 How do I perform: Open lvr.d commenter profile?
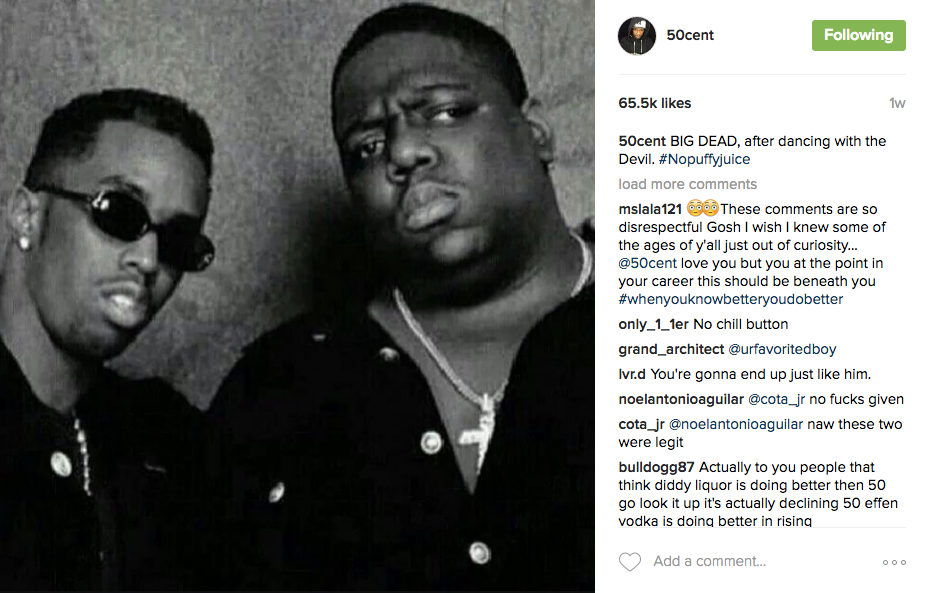pyautogui.click(x=632, y=375)
